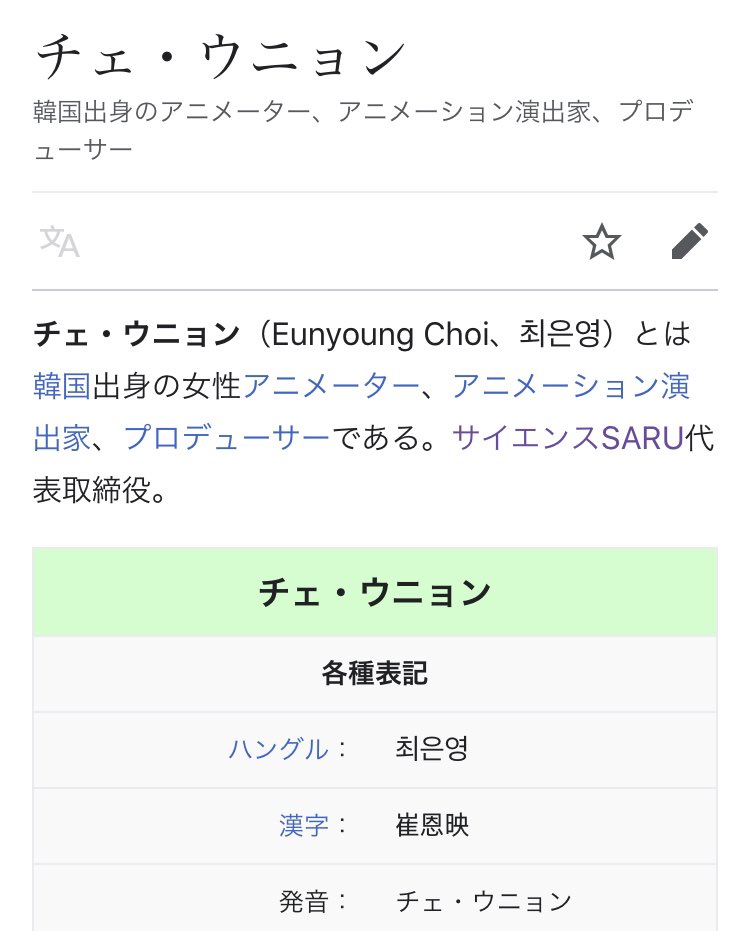Tap the hanja value 崔恩映
The height and width of the screenshot is (931, 750).
pos(432,825)
